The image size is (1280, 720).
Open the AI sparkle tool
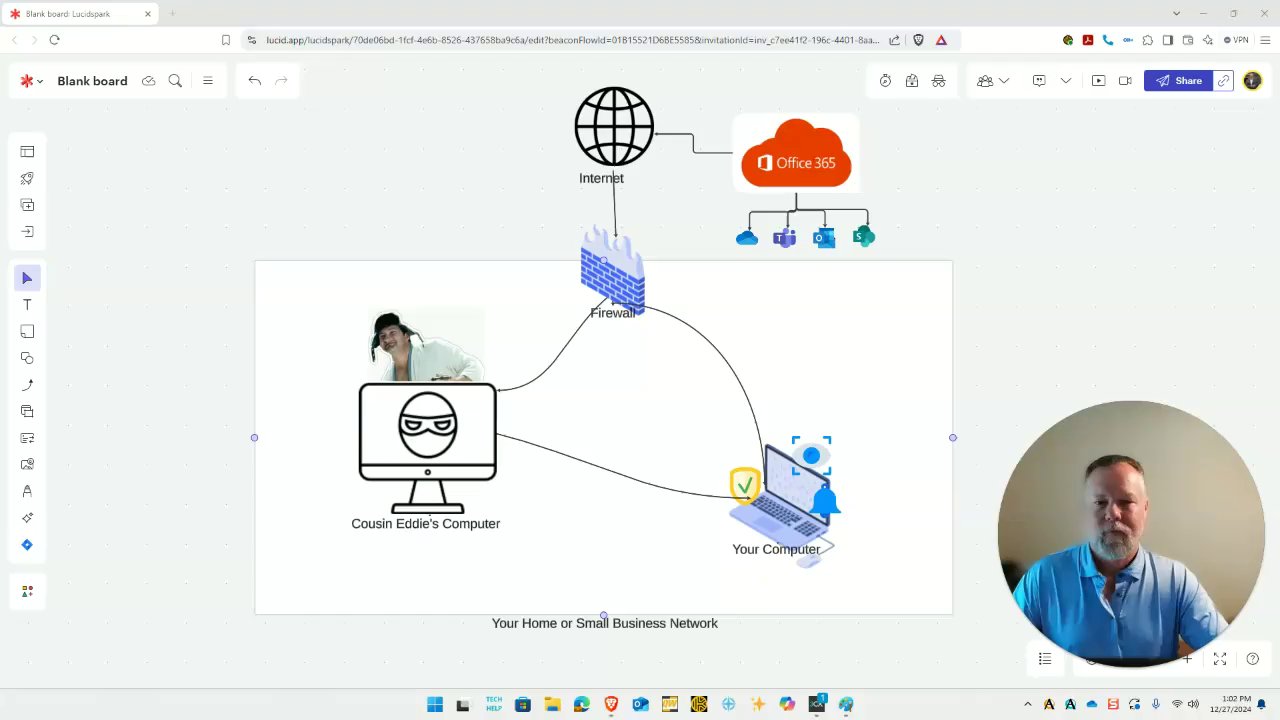coord(27,518)
